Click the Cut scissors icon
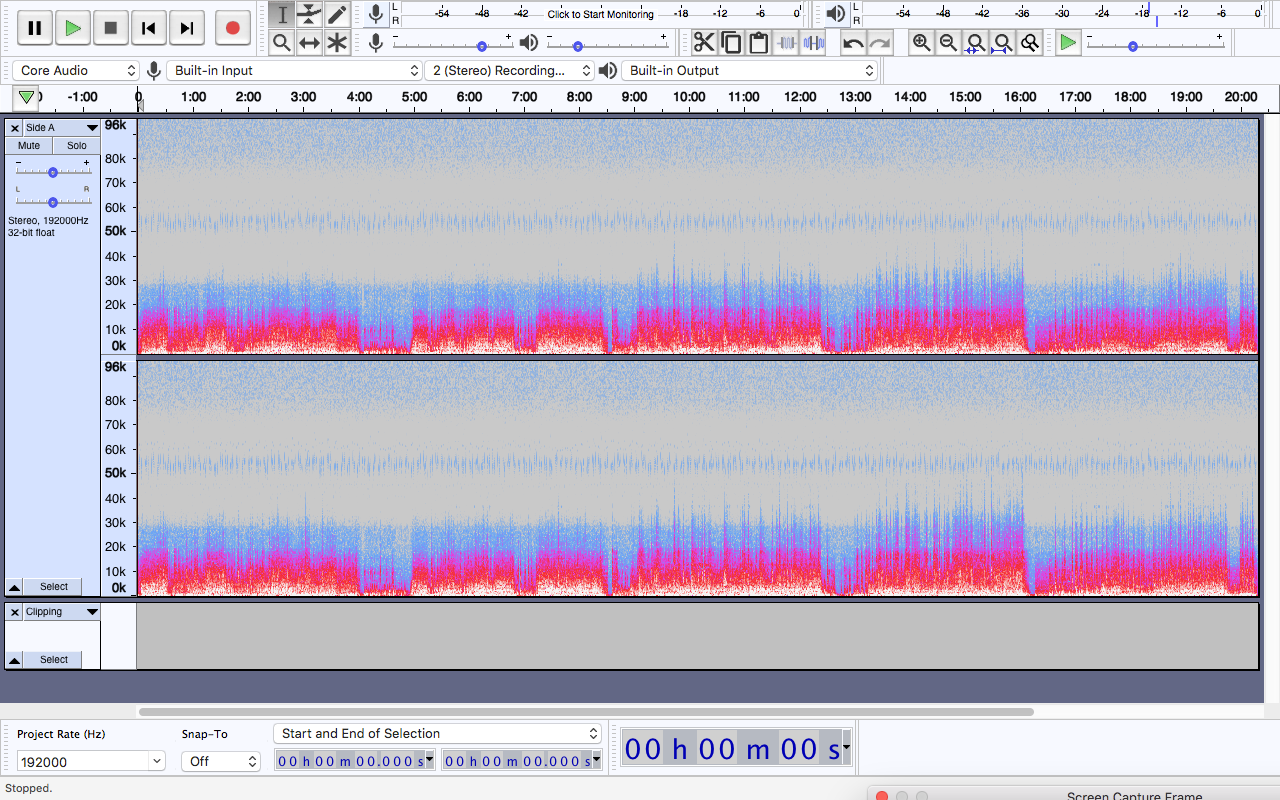 (704, 42)
